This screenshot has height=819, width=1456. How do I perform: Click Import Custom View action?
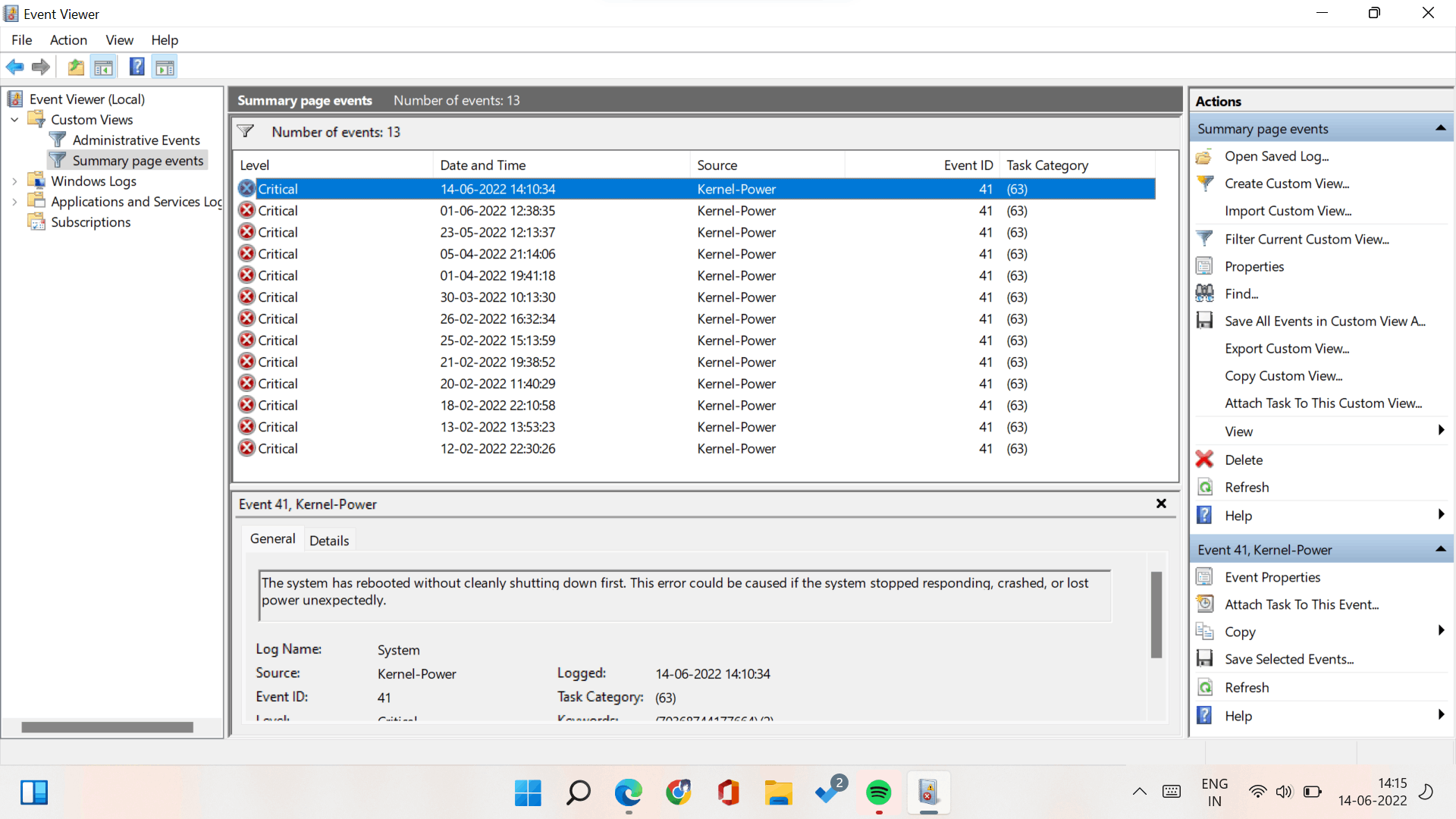coord(1288,211)
